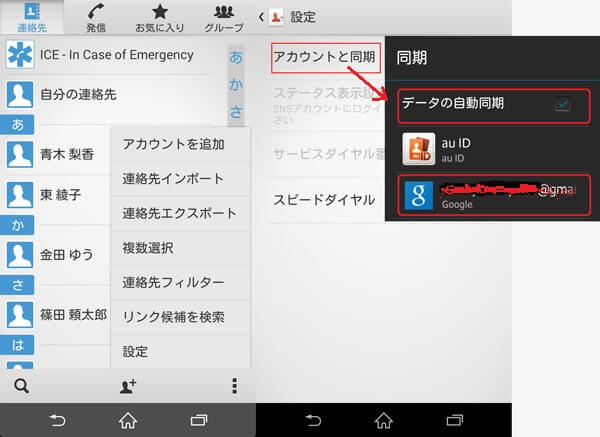Tap home button on left navigation bar
Screen dimensions: 600x437
point(128,421)
